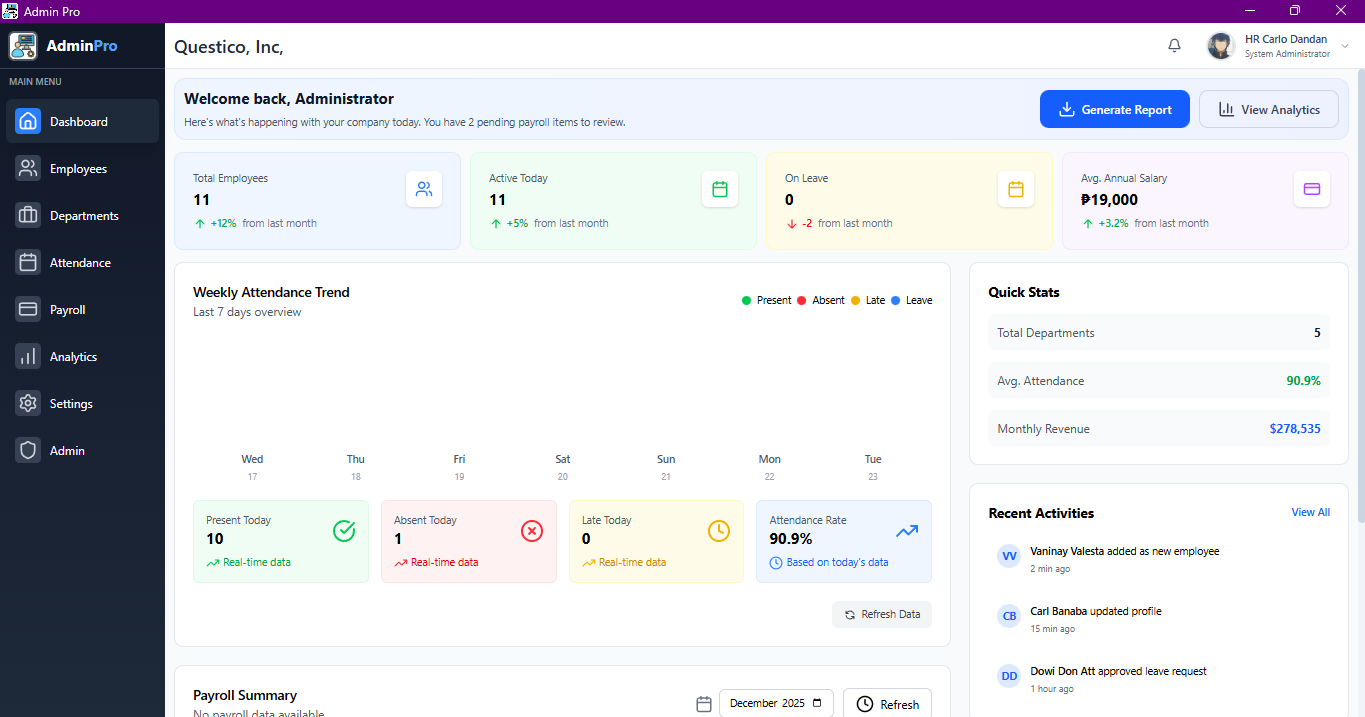Click the Payroll Summary Refresh button
This screenshot has height=717, width=1365.
point(888,703)
